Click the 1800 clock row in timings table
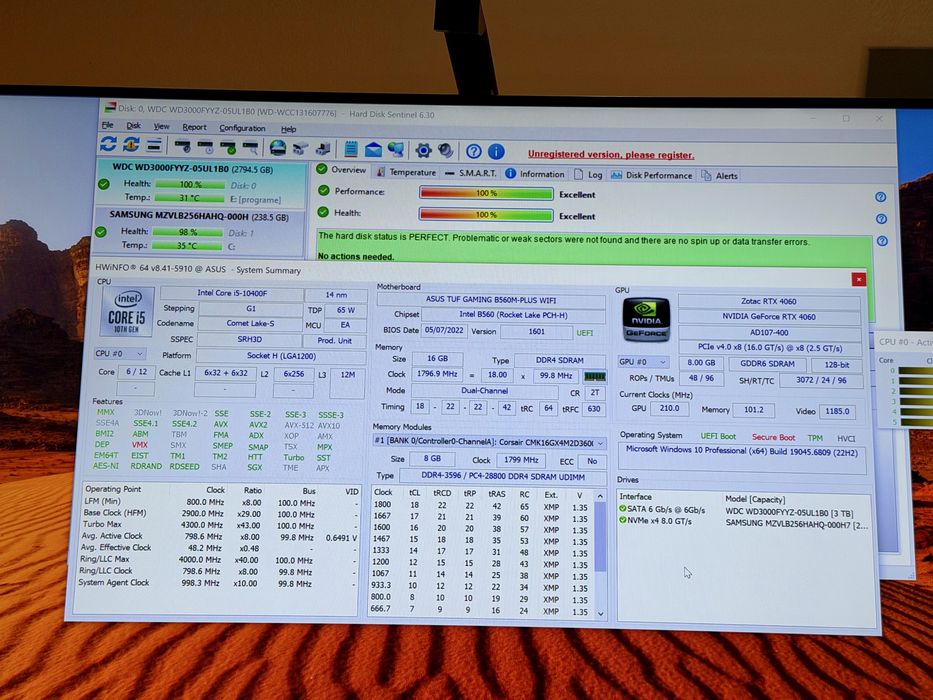933x700 pixels. coord(480,506)
